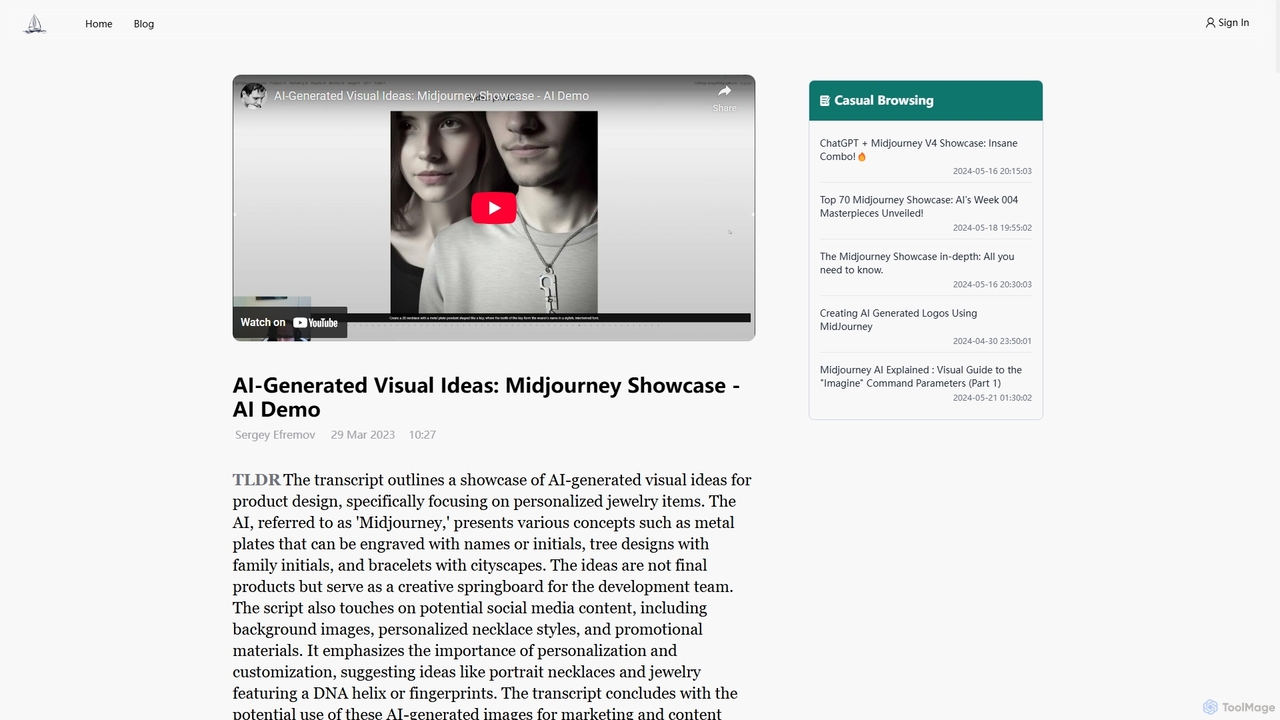Play the YouTube video
The height and width of the screenshot is (720, 1280).
494,208
